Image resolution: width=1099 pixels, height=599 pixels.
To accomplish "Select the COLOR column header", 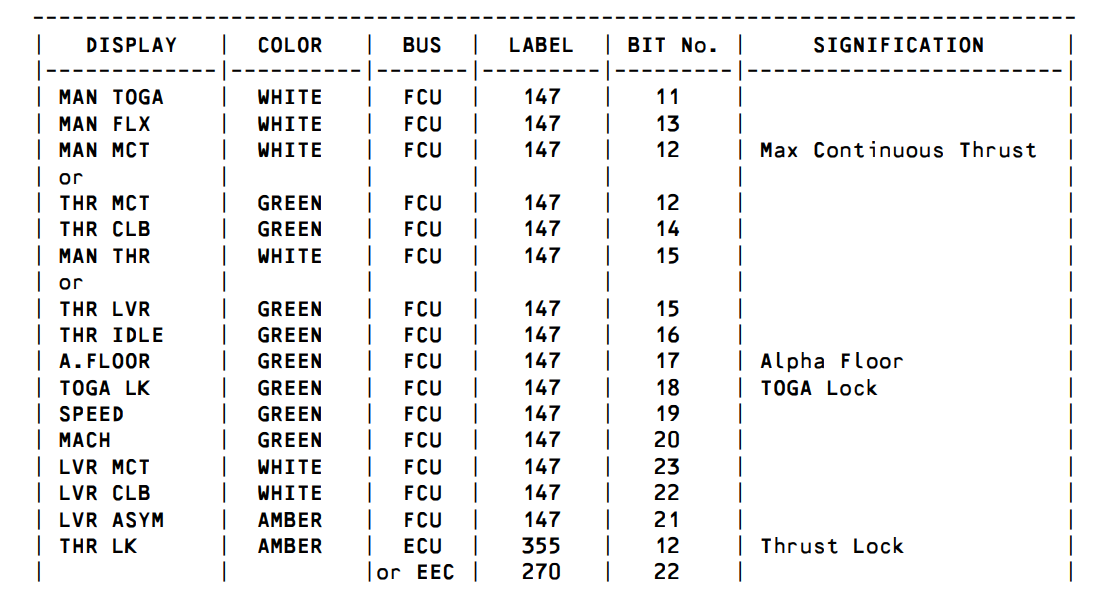I will click(289, 46).
